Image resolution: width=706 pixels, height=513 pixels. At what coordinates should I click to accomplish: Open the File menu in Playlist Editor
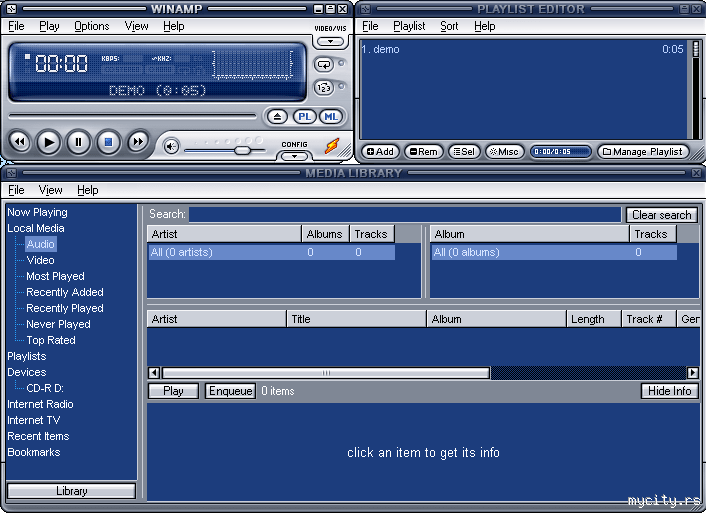(370, 26)
